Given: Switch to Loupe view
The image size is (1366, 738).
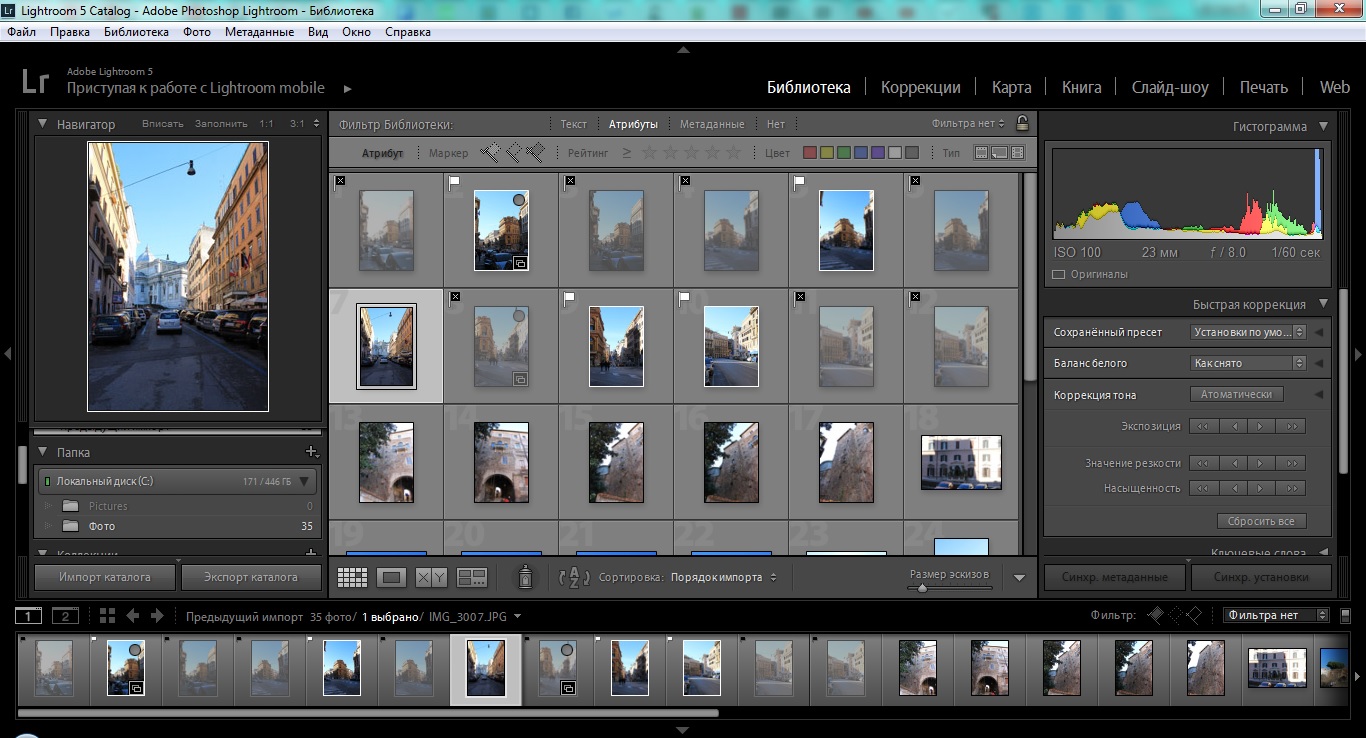Looking at the screenshot, I should (392, 577).
